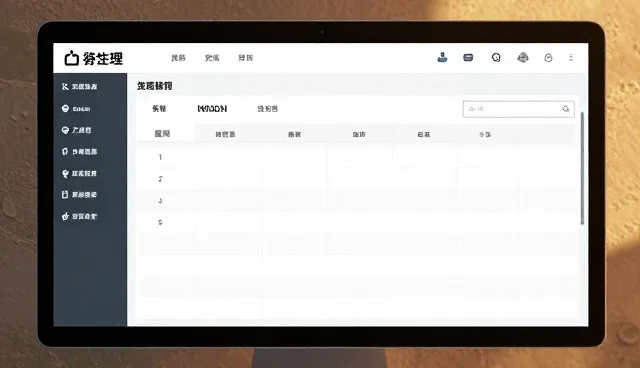This screenshot has width=640, height=368.
Task: Click the small grey circle icon beside the header menu
Action: [x=548, y=58]
